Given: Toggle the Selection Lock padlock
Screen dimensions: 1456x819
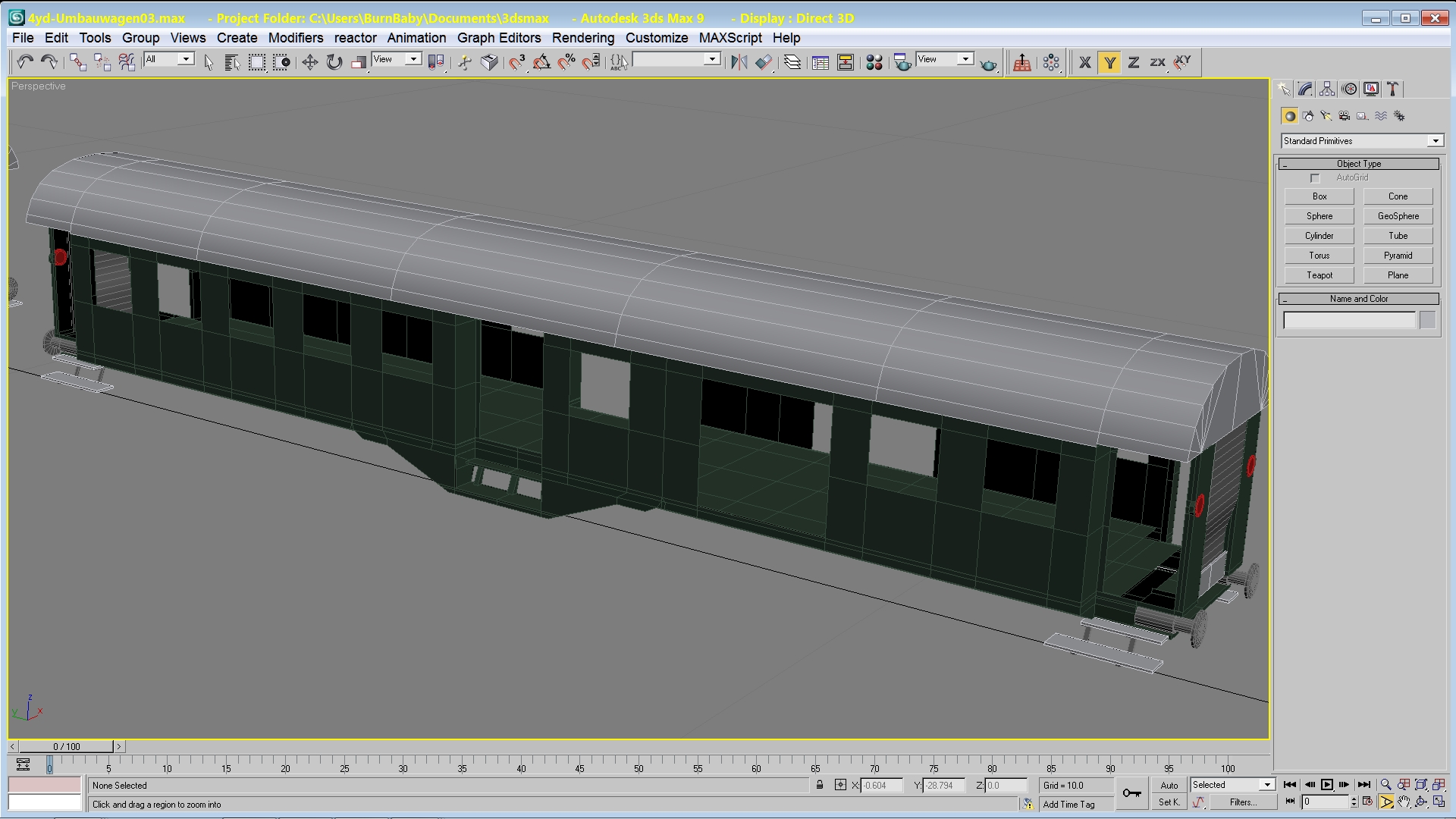Looking at the screenshot, I should [x=820, y=785].
